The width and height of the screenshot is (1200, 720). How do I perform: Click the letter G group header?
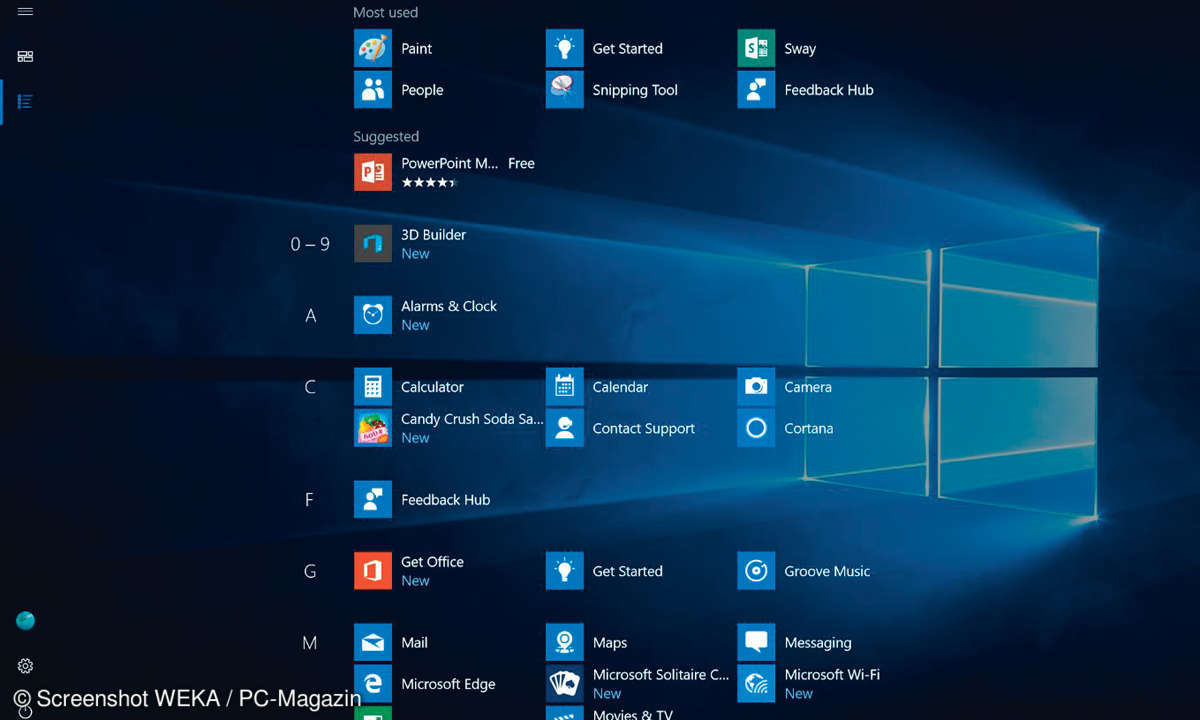pyautogui.click(x=310, y=572)
